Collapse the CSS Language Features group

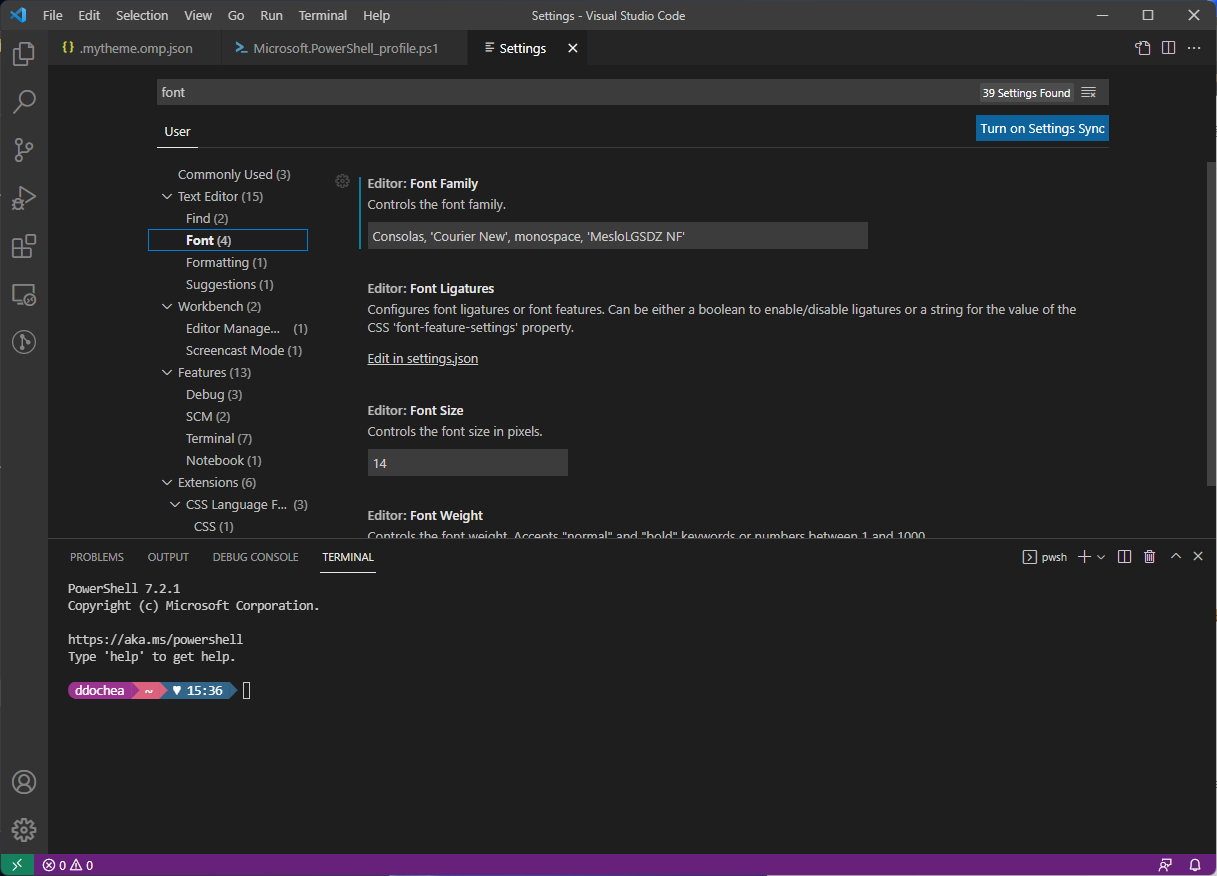[x=175, y=505]
